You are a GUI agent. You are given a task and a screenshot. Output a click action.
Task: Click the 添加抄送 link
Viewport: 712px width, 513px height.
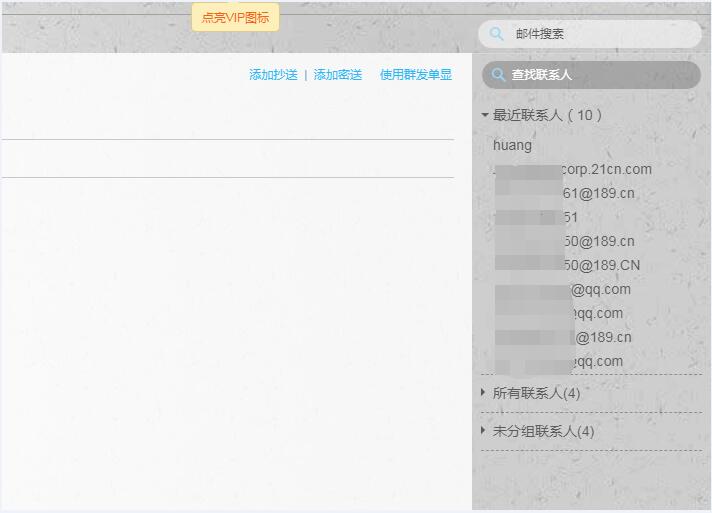click(273, 75)
